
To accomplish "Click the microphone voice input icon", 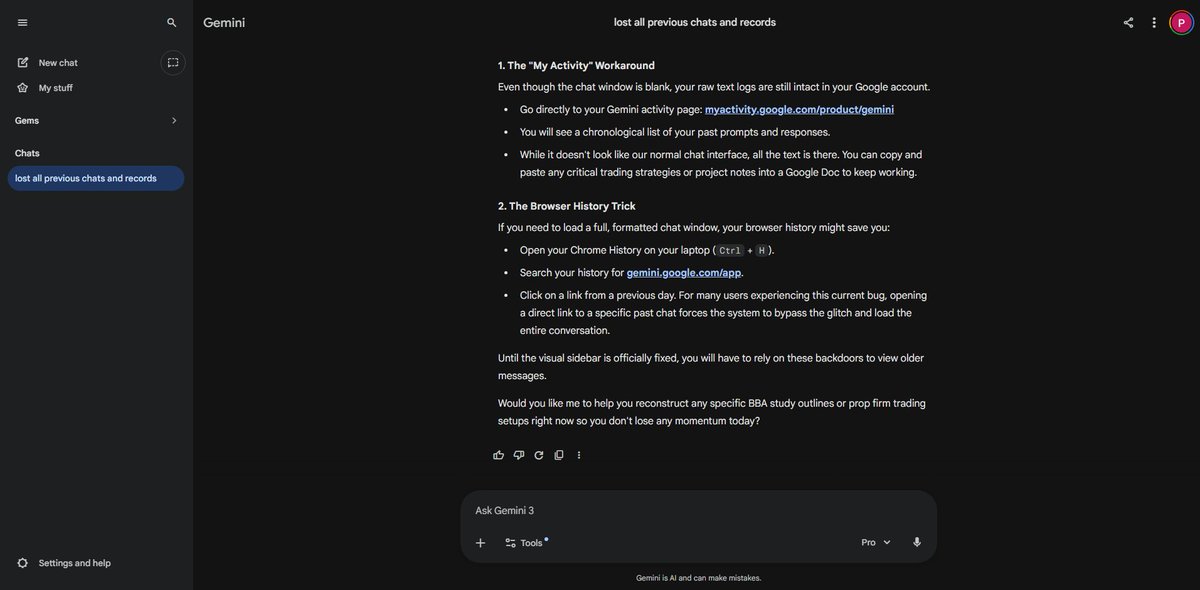I will pos(917,543).
